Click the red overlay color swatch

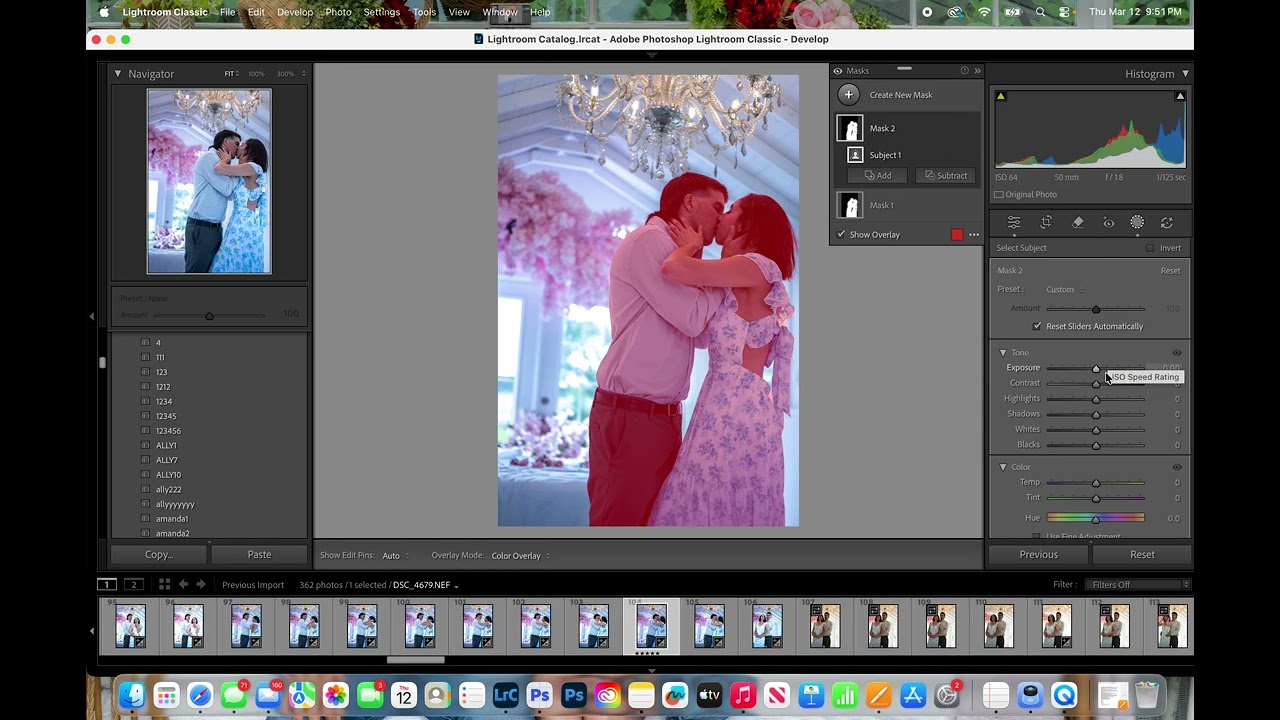tap(957, 235)
